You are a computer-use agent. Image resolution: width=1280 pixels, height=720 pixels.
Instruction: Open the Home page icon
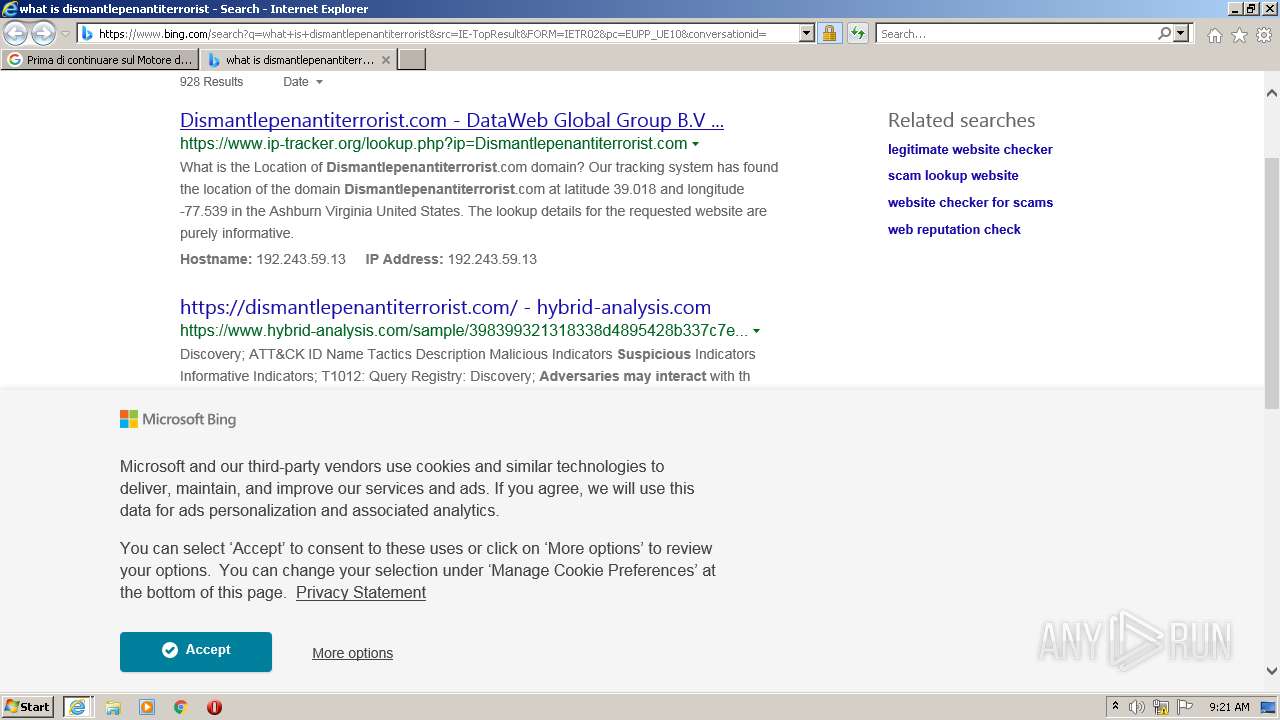coord(1214,35)
